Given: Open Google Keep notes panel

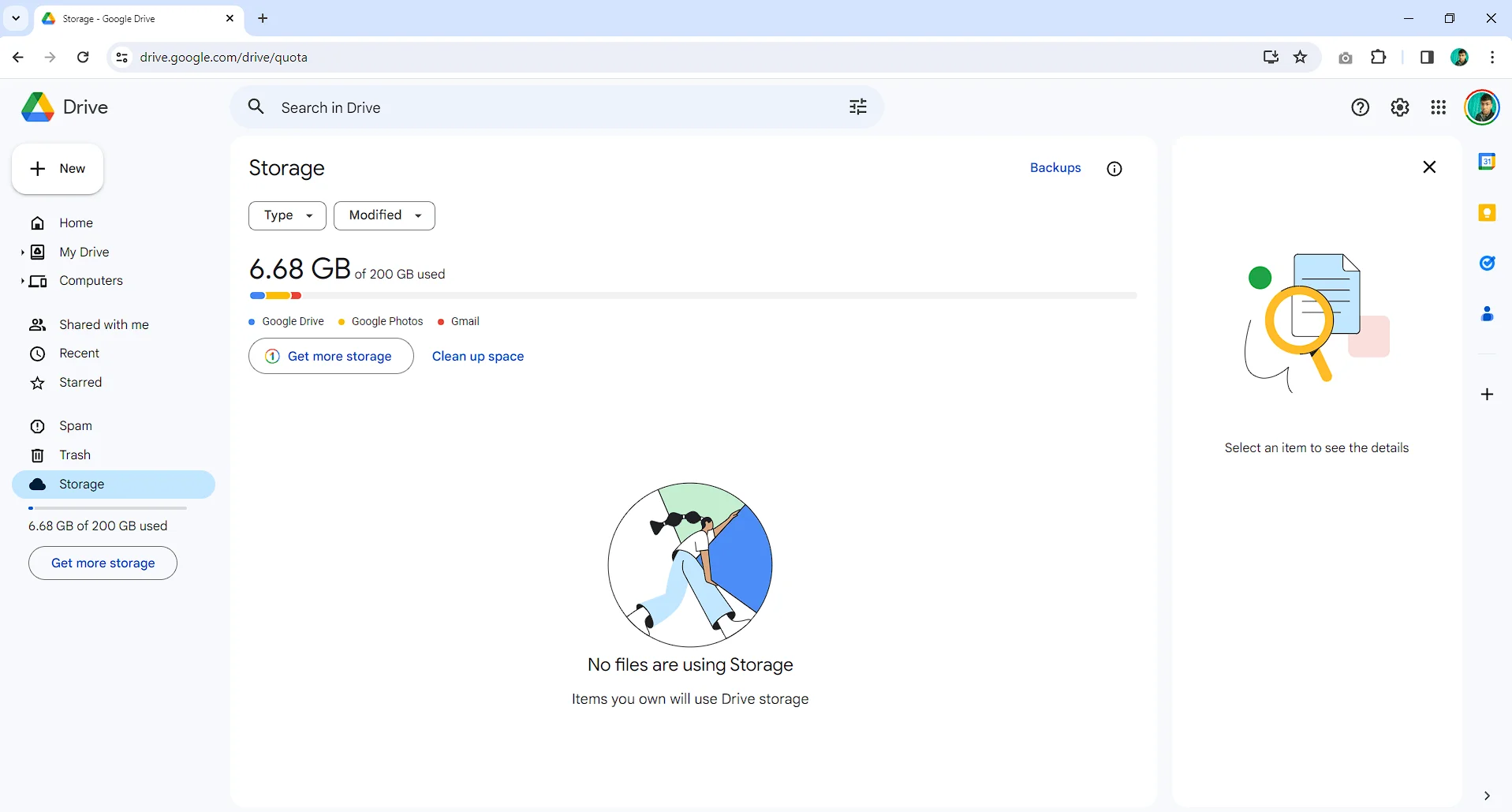Looking at the screenshot, I should click(x=1488, y=212).
